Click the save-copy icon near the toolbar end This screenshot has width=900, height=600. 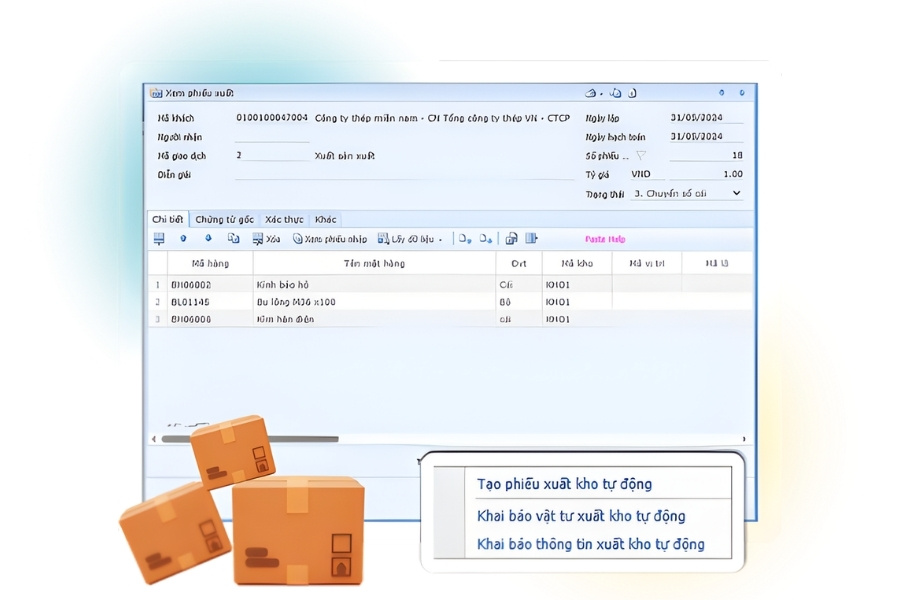[x=511, y=239]
